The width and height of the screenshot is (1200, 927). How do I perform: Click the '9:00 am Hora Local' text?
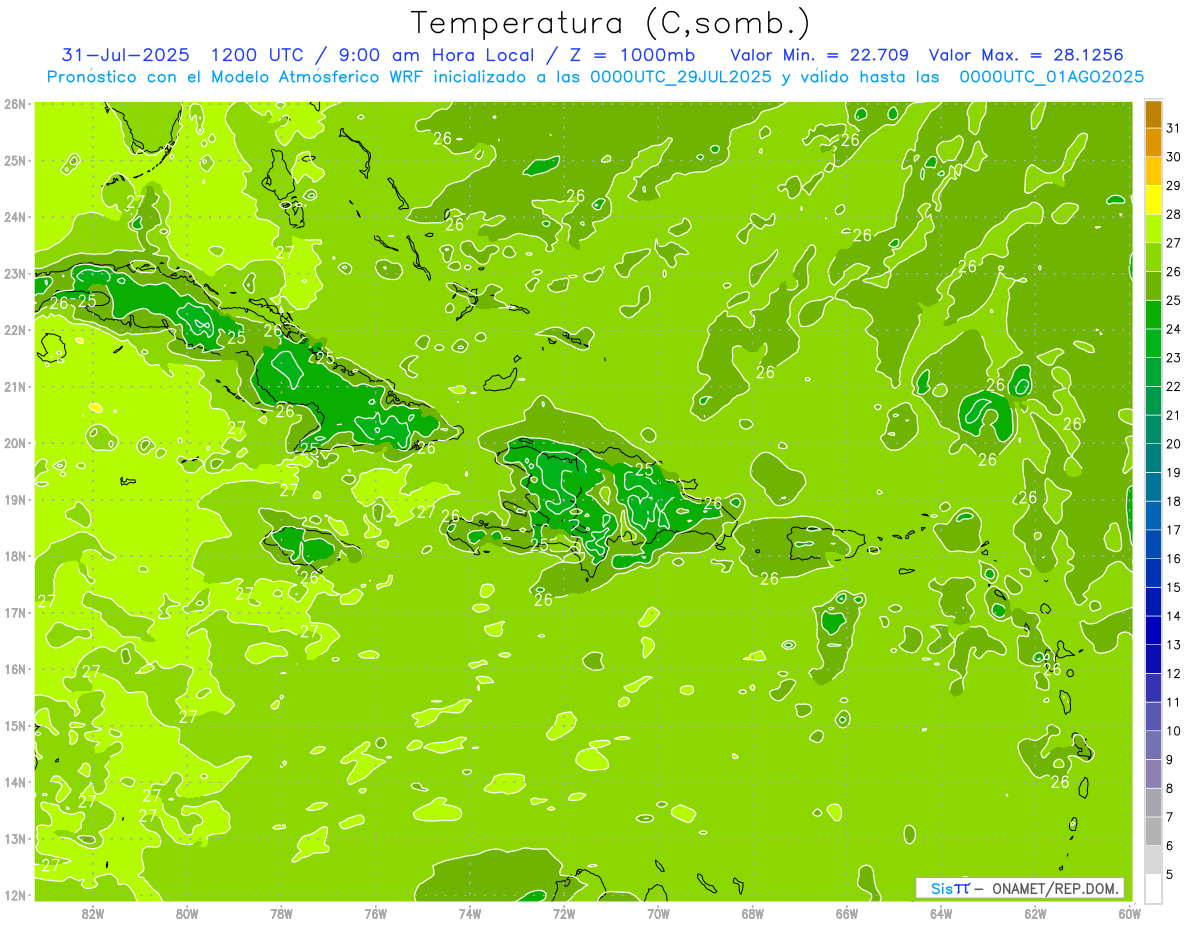click(x=436, y=54)
